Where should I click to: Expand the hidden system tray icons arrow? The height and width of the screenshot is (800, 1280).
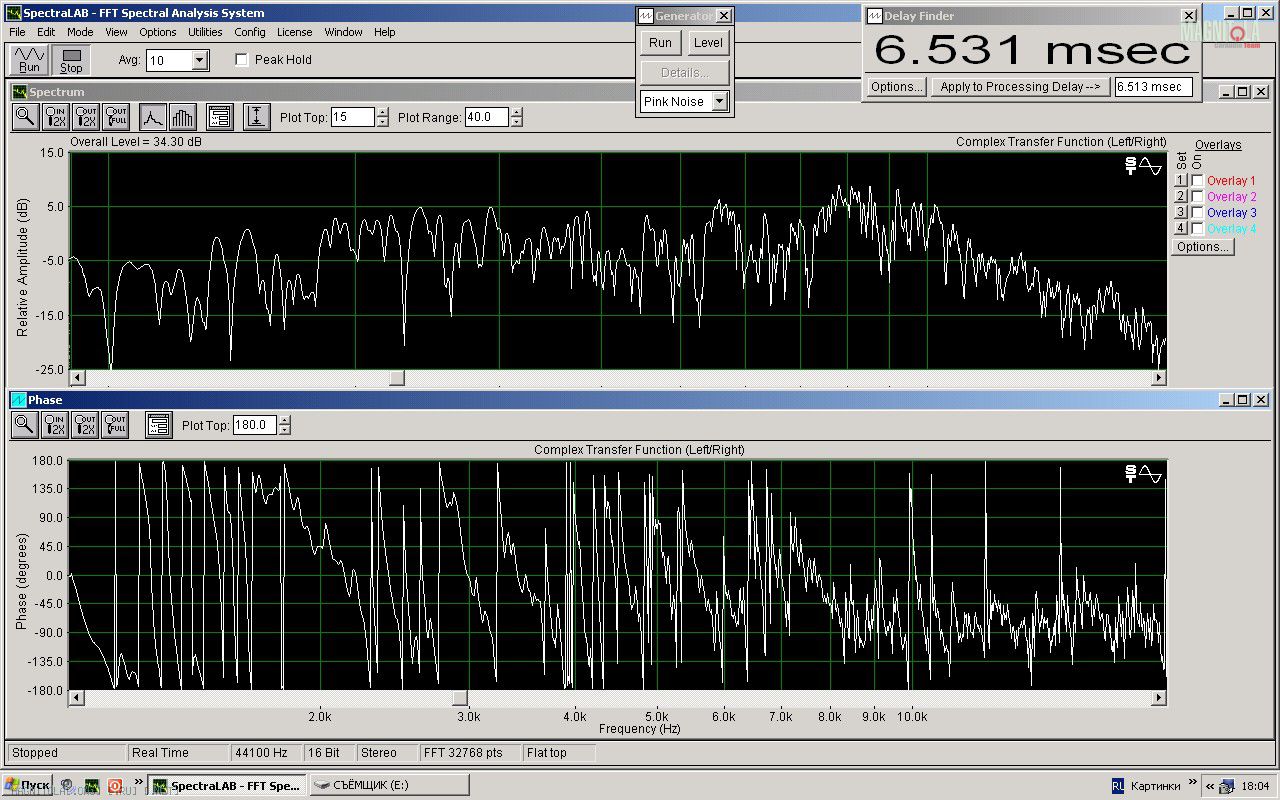point(1209,785)
